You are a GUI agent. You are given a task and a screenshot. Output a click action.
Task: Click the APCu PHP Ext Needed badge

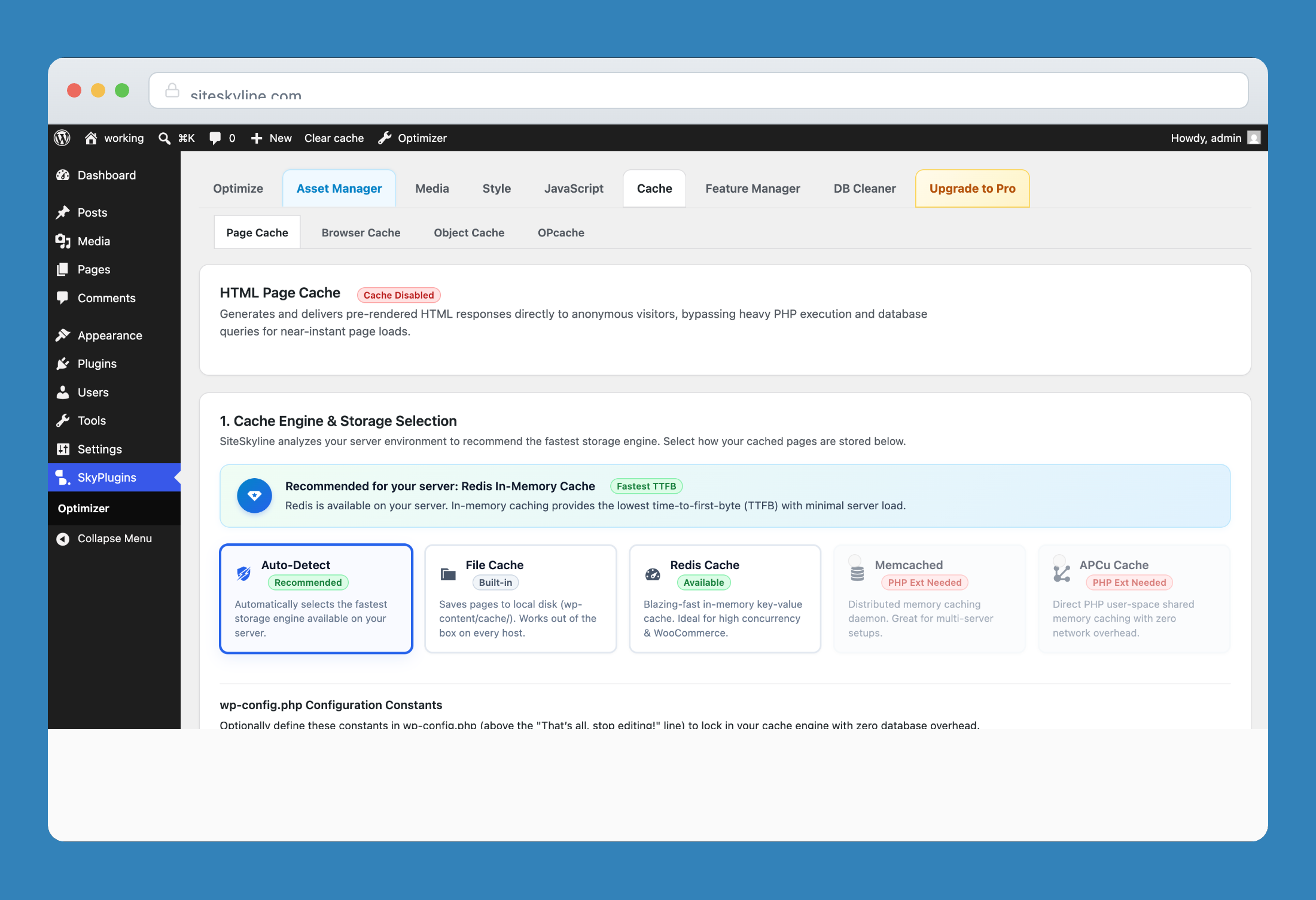pos(1129,583)
